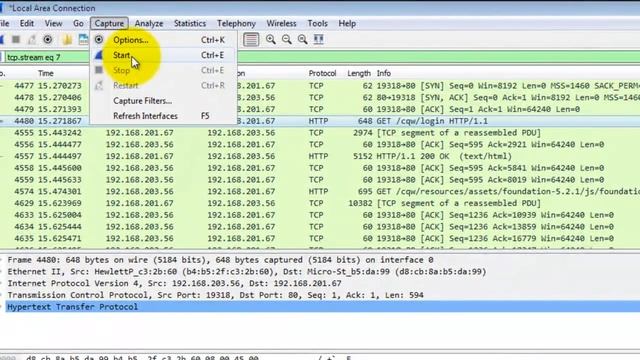Viewport: 640px width, 360px height.
Task: Open the Statistics menu
Action: point(190,23)
